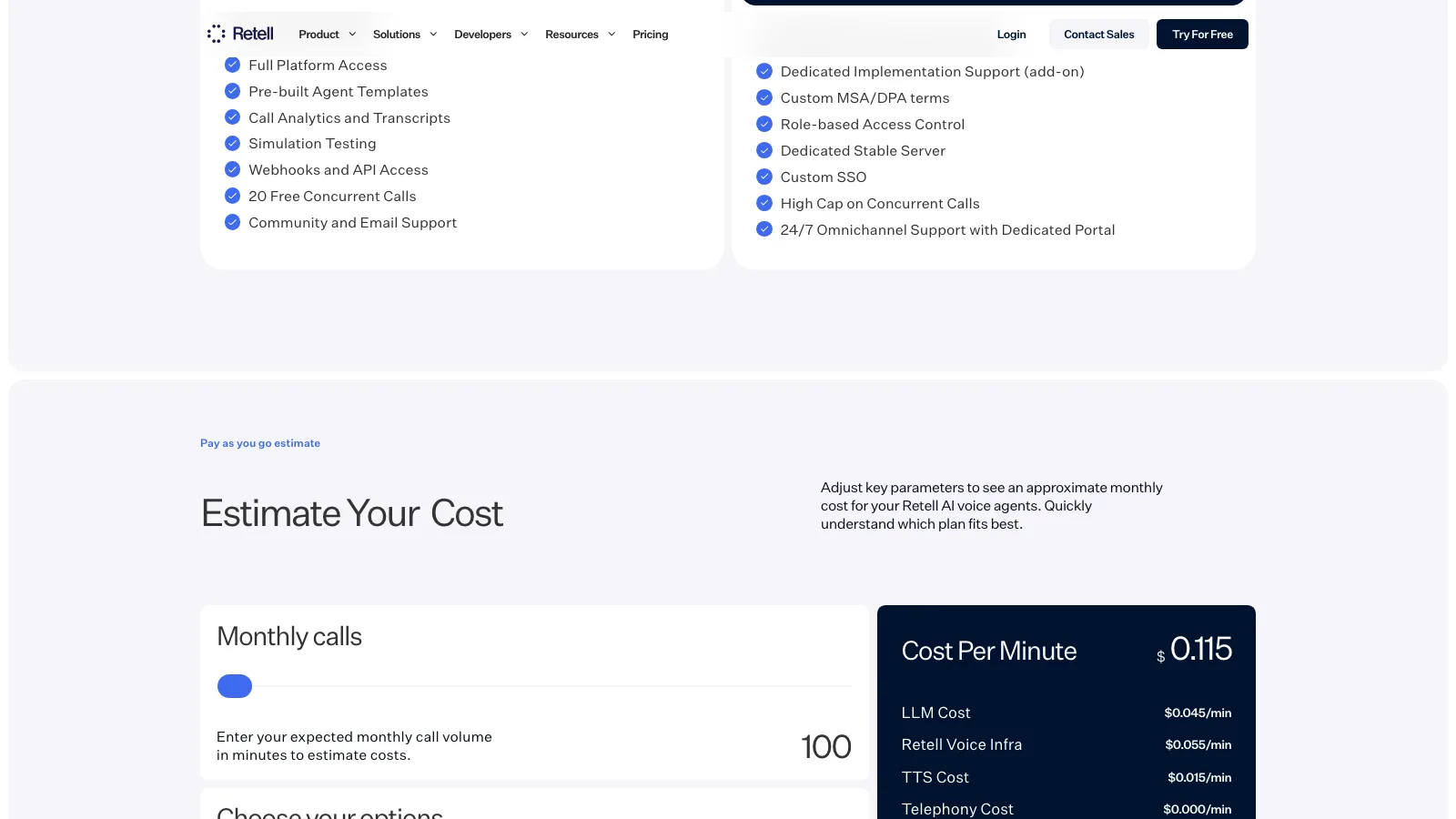Expand the Solutions dropdown chevron
The width and height of the screenshot is (1456, 819).
click(x=433, y=35)
